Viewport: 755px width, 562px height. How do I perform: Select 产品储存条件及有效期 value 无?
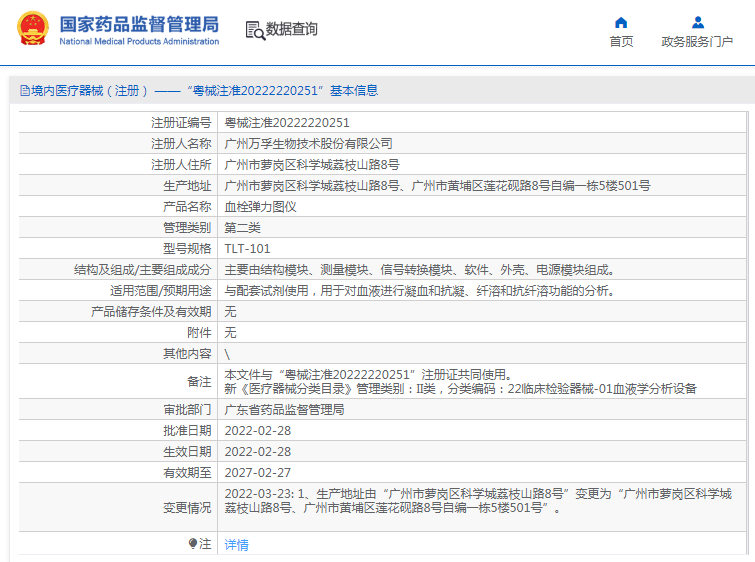coord(230,312)
